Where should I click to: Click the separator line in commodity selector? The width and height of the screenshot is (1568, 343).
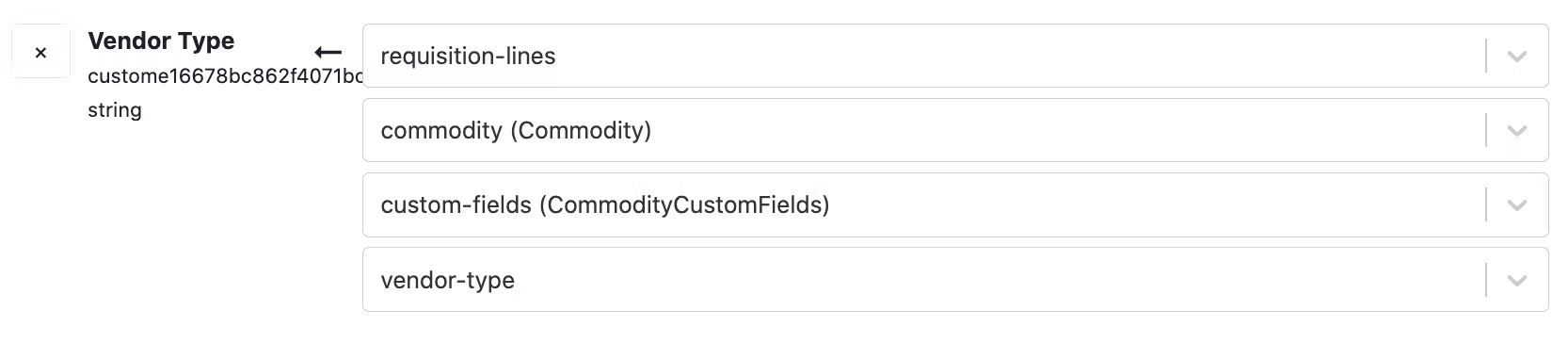[1486, 130]
